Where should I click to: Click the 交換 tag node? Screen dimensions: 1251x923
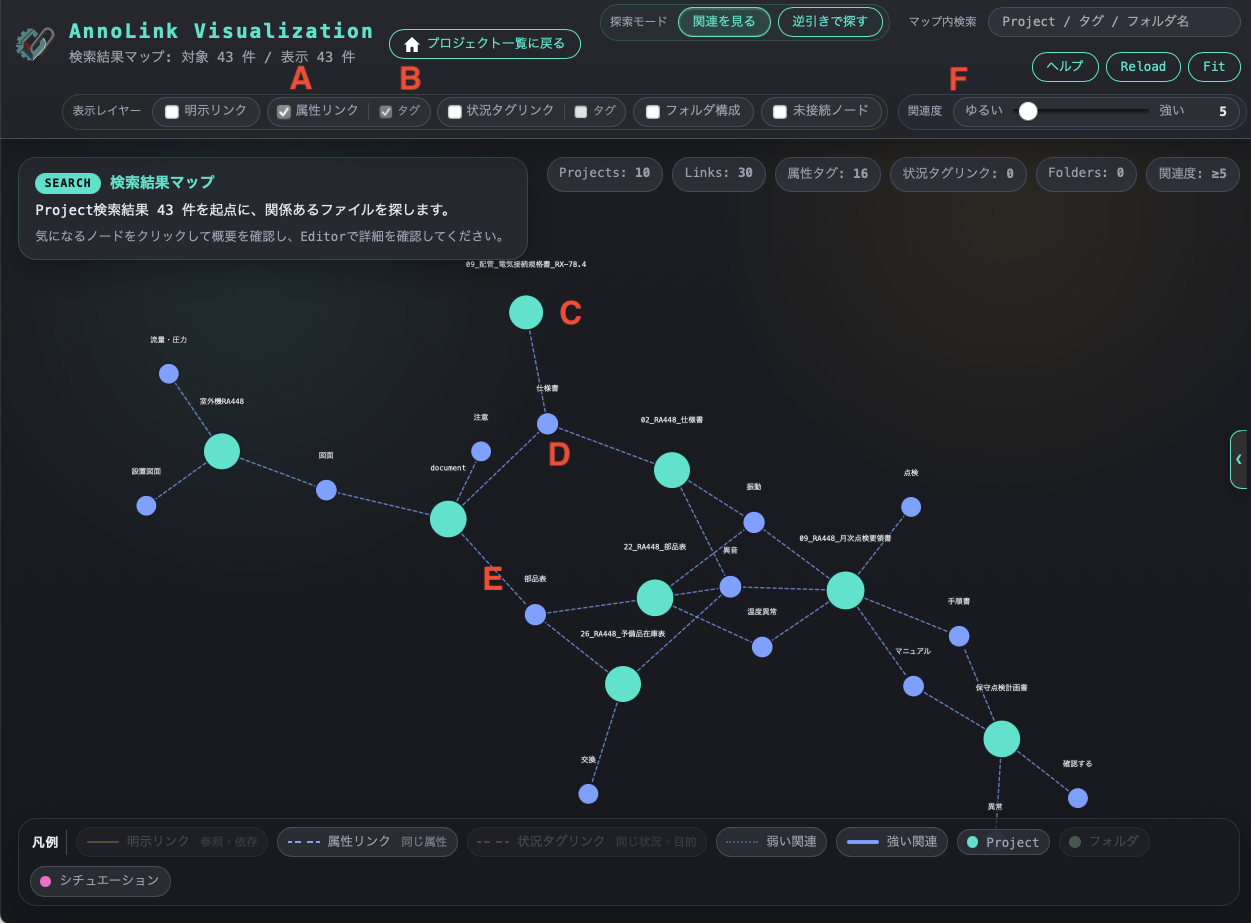pyautogui.click(x=588, y=794)
